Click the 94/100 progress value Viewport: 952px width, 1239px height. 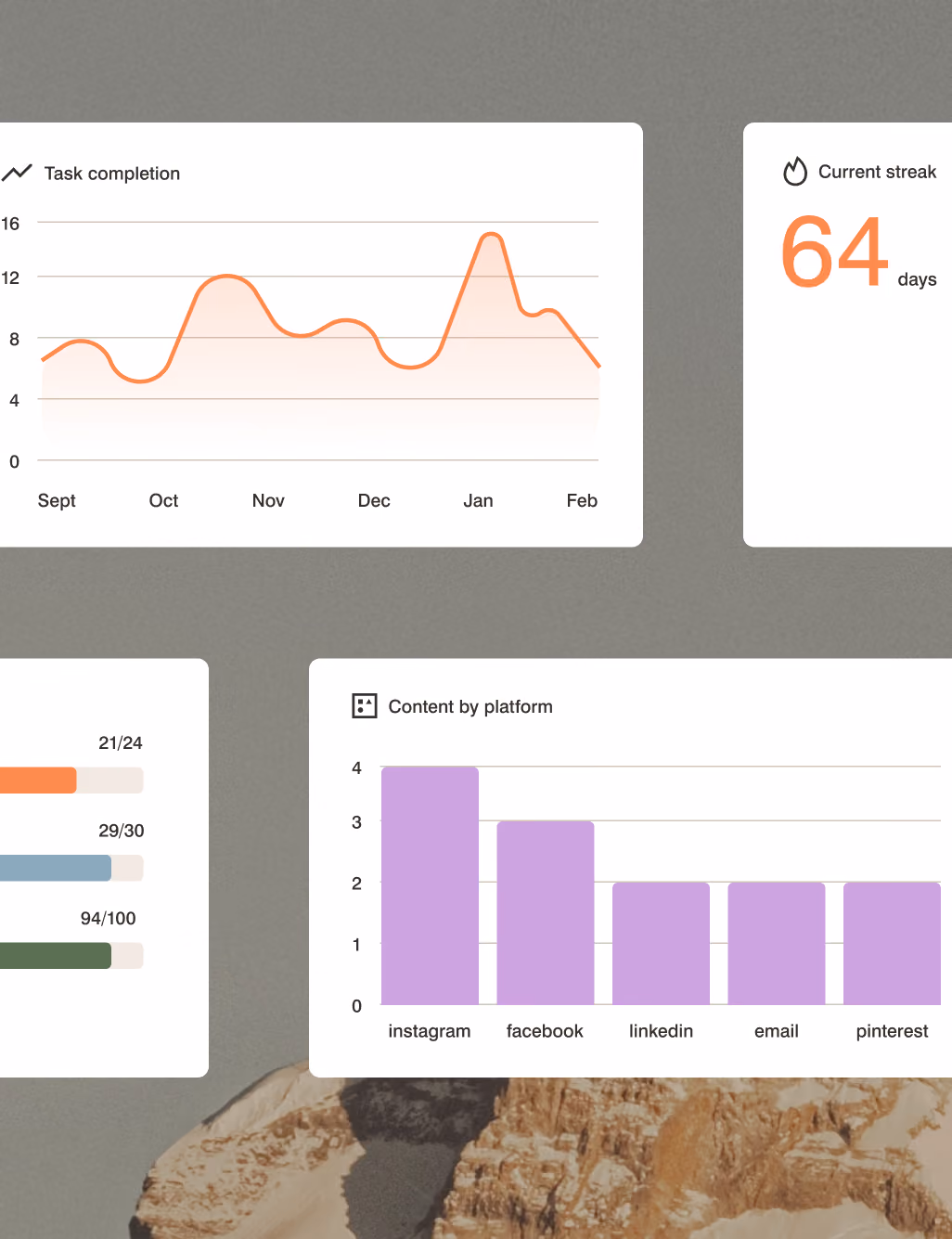109,918
